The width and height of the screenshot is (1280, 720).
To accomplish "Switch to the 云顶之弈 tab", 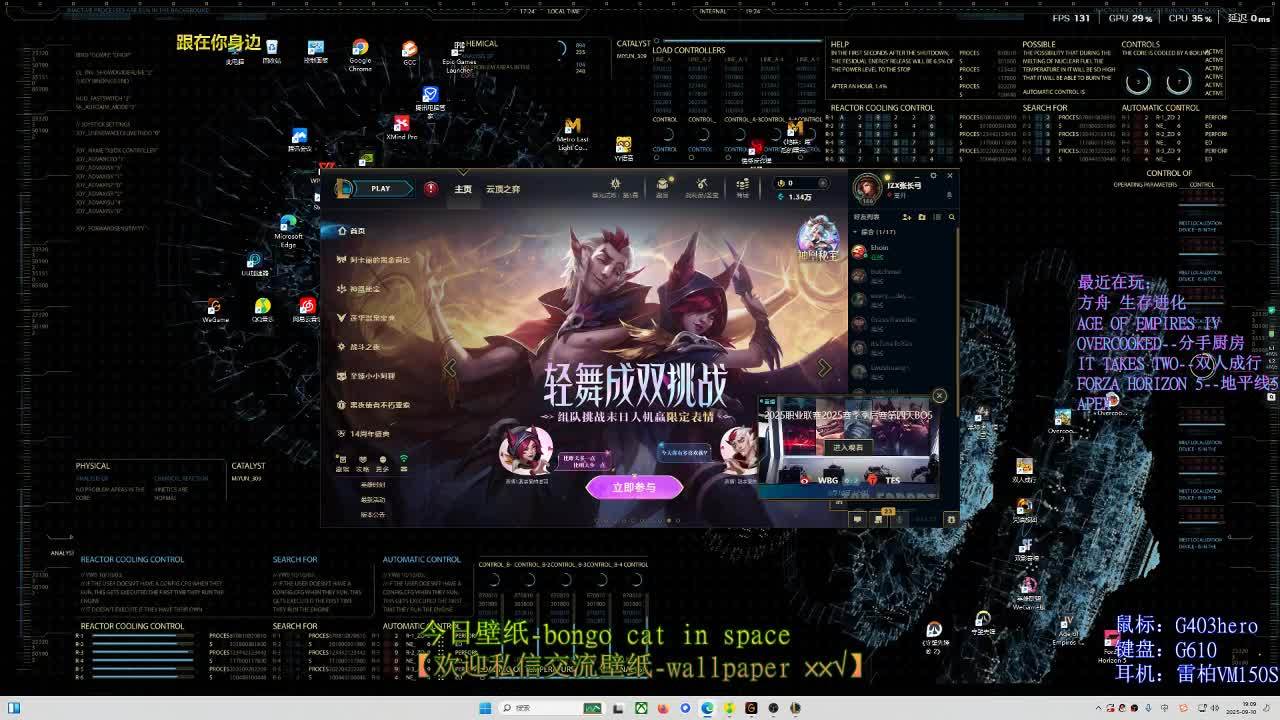I will pyautogui.click(x=503, y=189).
